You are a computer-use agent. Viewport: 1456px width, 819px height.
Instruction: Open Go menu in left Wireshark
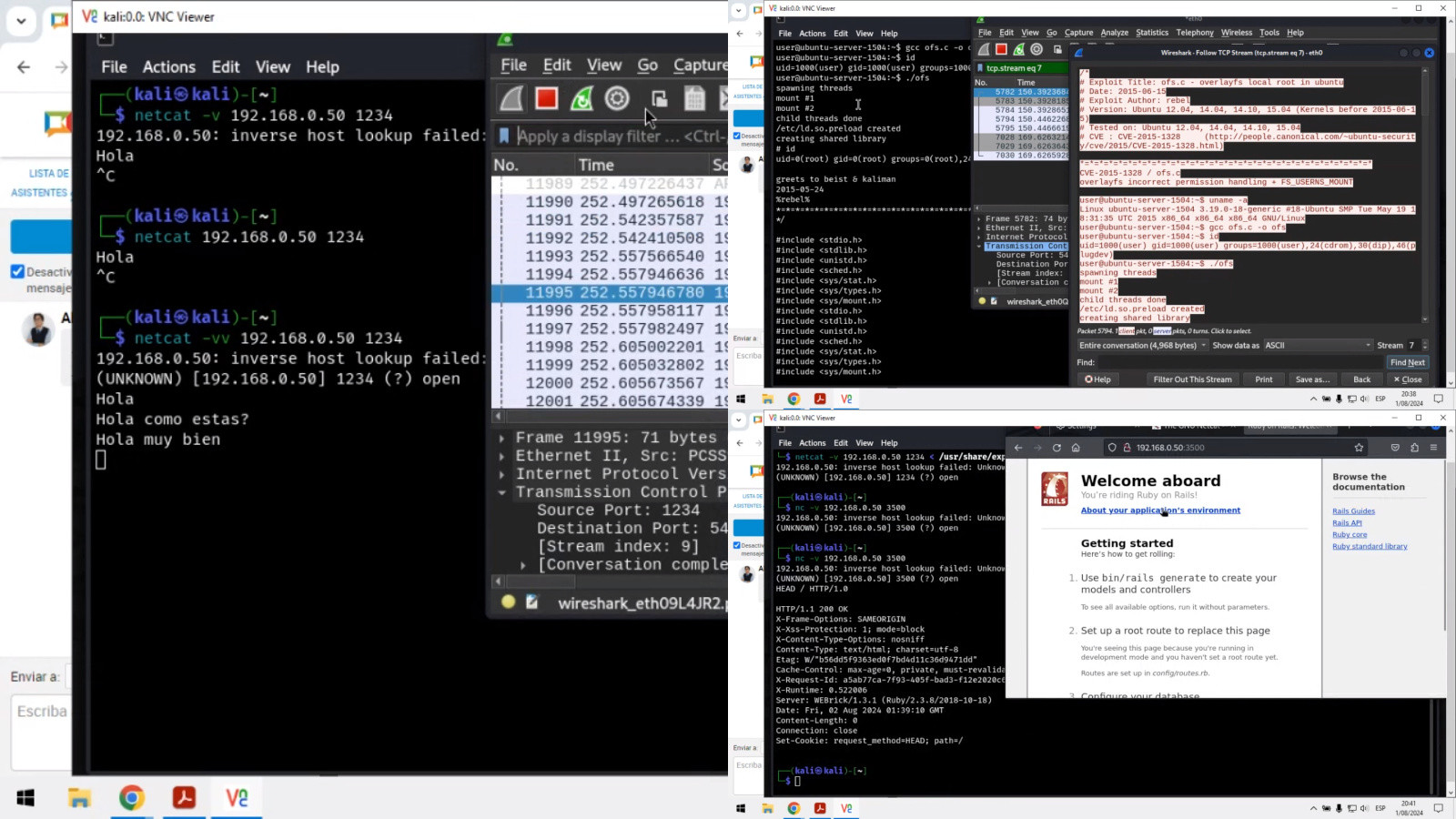pyautogui.click(x=647, y=65)
